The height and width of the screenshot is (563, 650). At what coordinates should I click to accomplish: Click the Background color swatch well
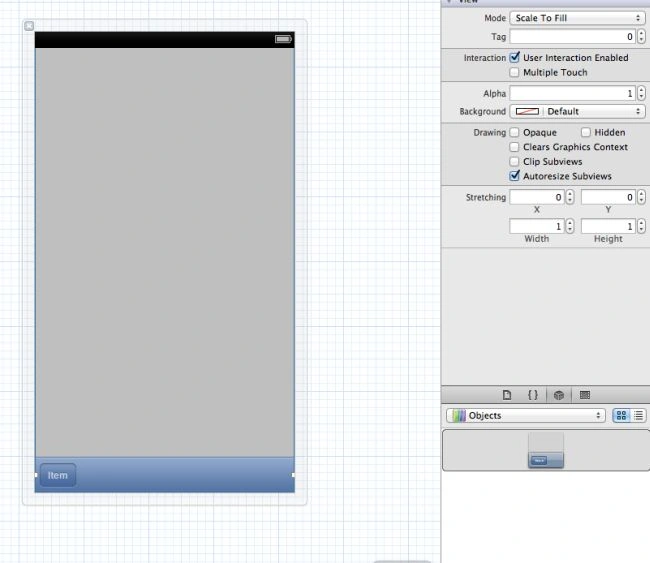527,112
